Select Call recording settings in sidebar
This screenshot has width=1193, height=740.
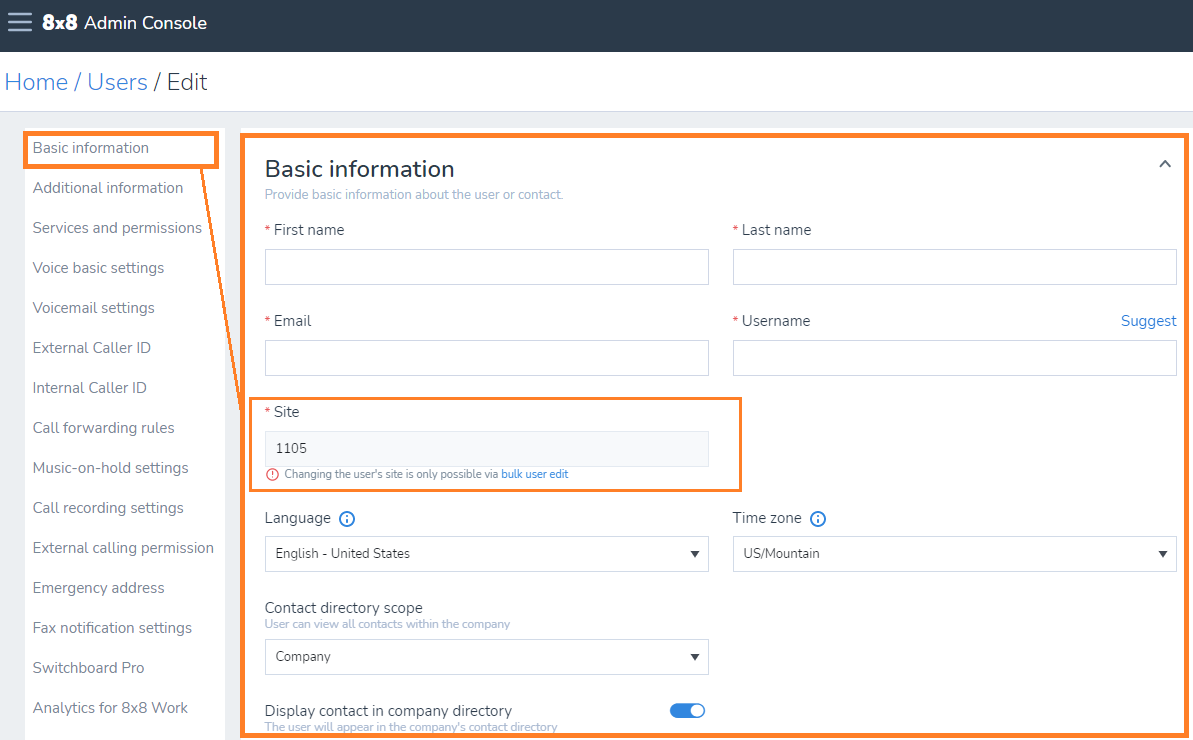coord(108,508)
